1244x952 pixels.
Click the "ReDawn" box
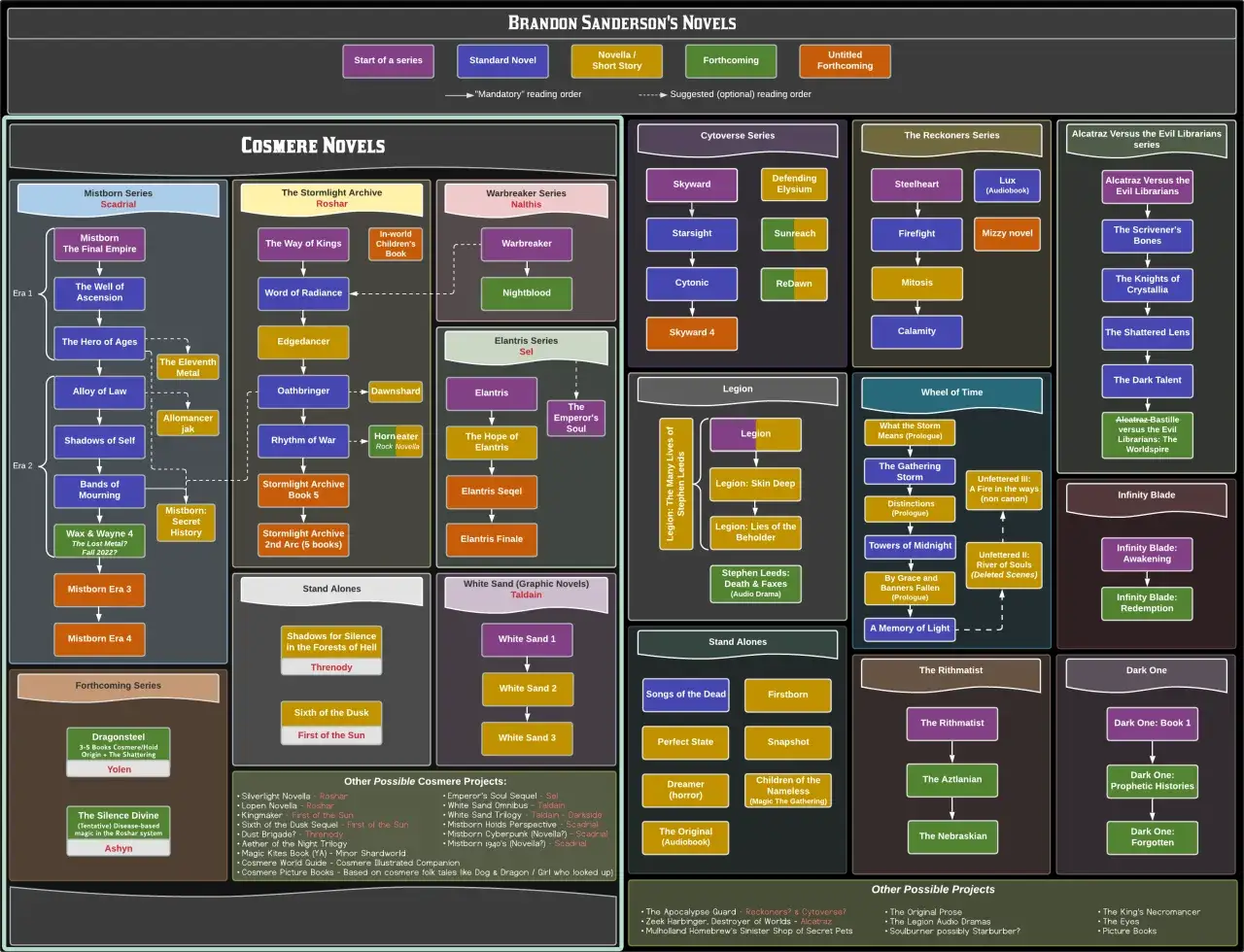pos(795,284)
